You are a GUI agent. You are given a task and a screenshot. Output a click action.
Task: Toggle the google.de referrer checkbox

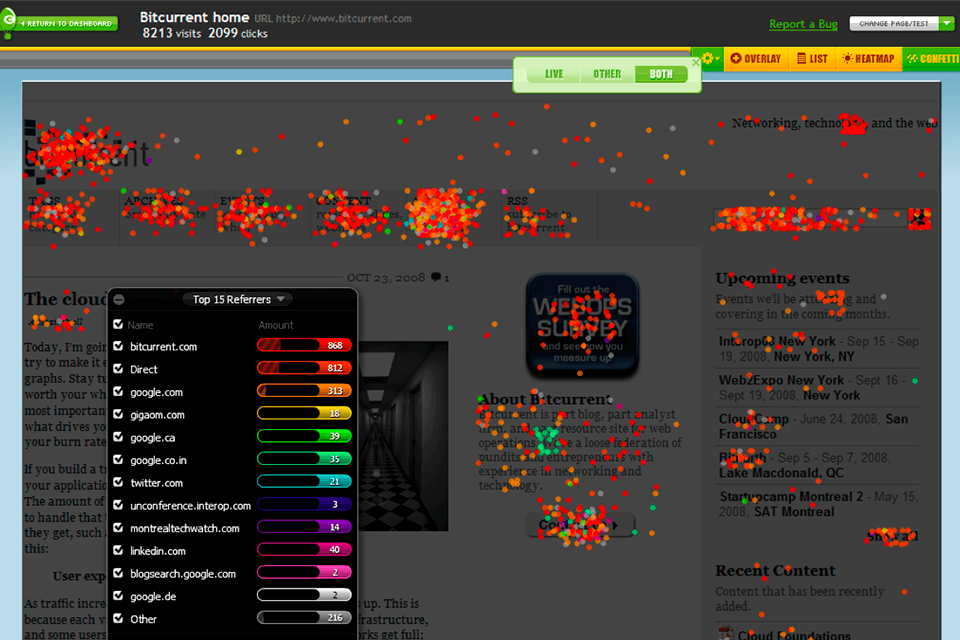118,595
